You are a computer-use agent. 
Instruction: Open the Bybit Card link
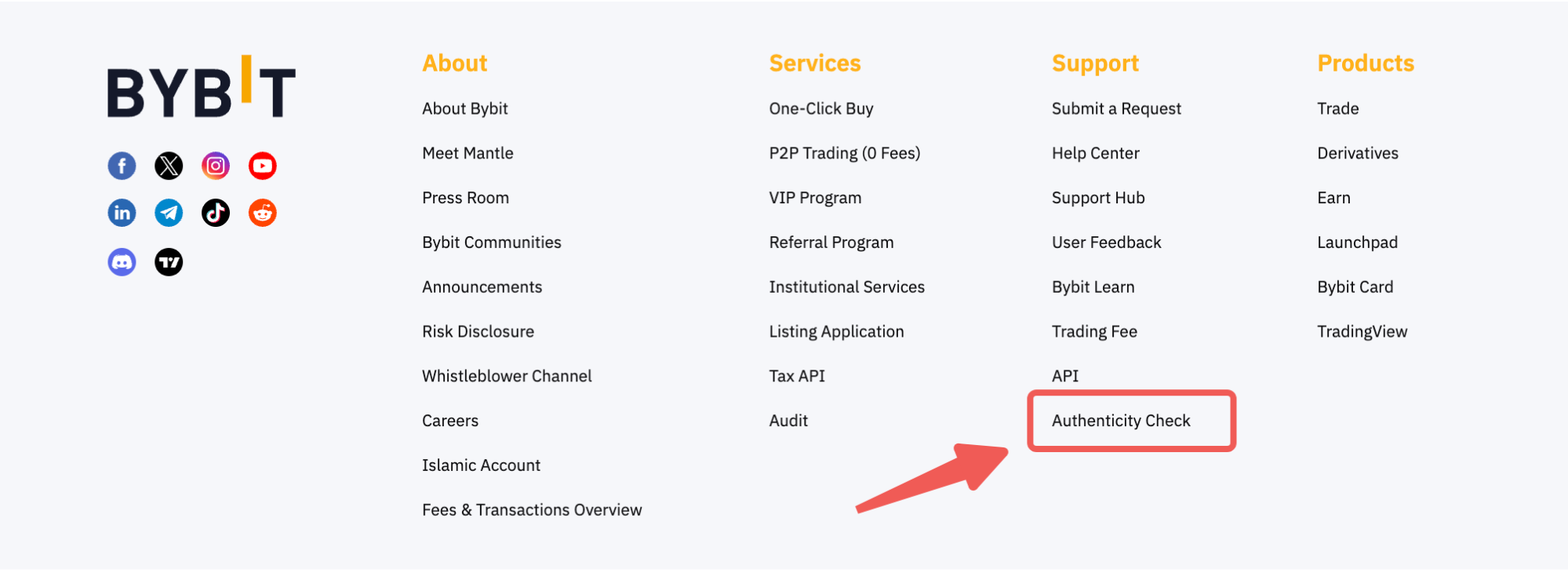point(1355,287)
